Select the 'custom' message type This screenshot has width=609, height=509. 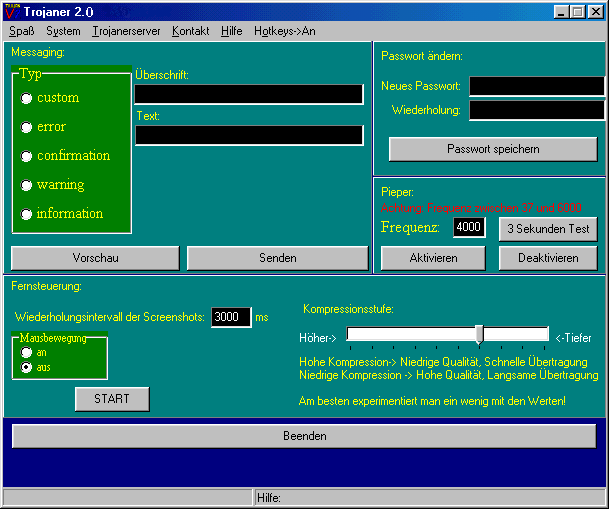click(27, 98)
